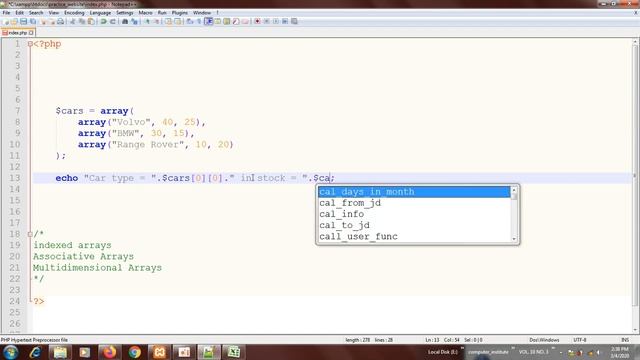Open the Settings menu

(x=124, y=13)
